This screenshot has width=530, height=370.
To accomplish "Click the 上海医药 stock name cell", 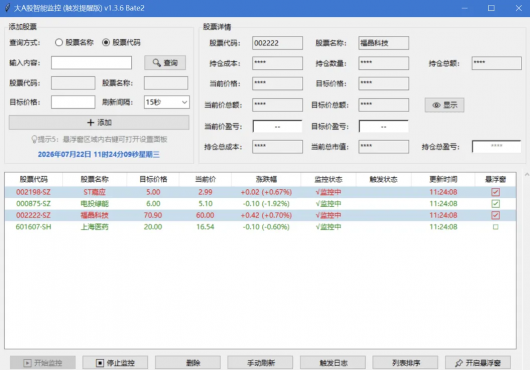I will [94, 227].
